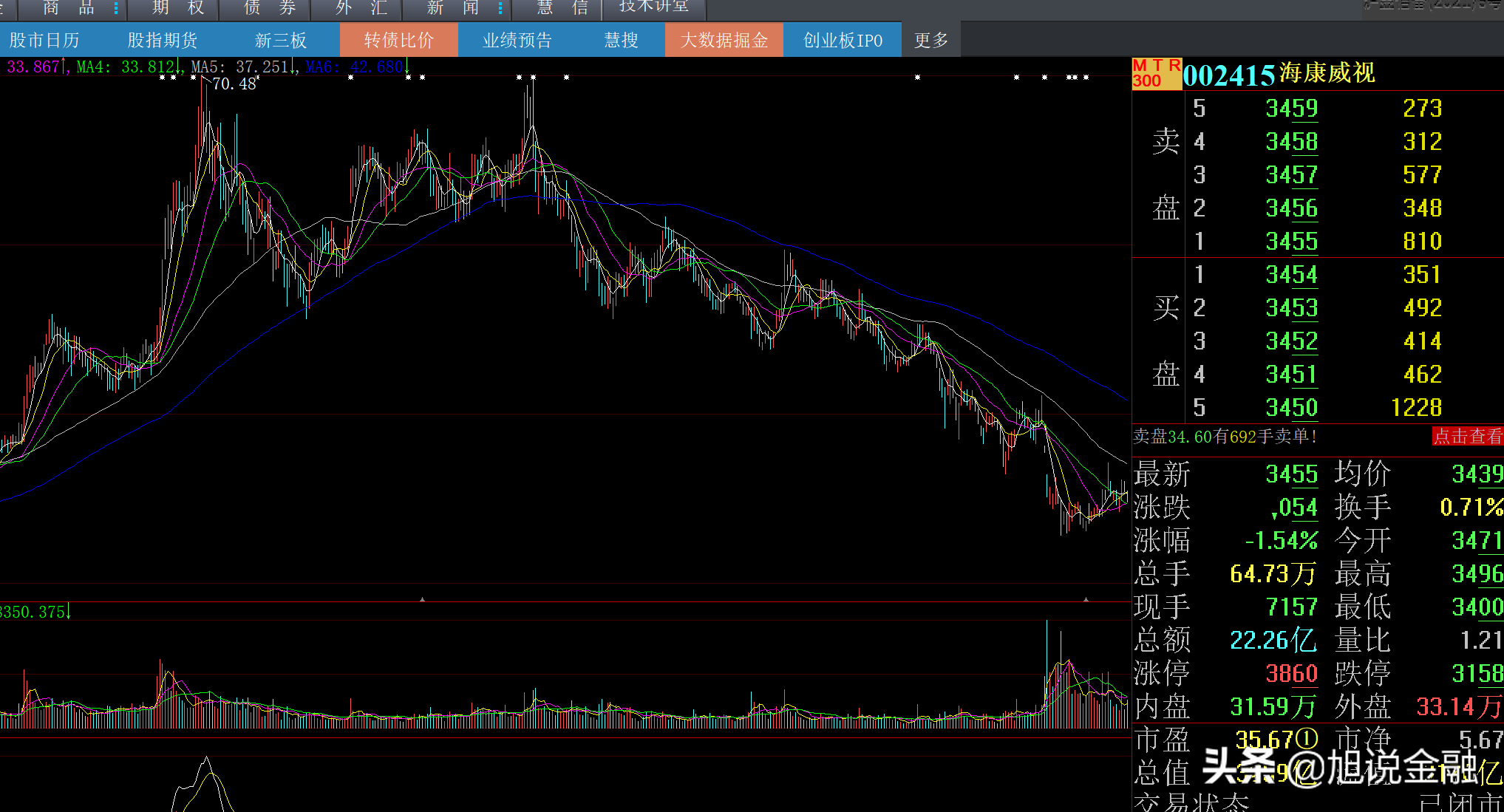Click the 市净 value 5.67

click(1481, 740)
